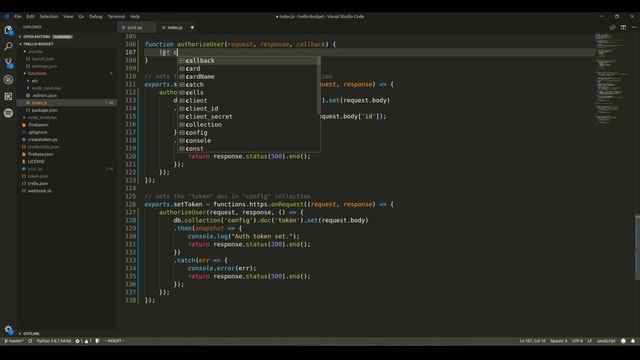Open .gitignore in the explorer
The image size is (640, 360).
pos(67,132)
